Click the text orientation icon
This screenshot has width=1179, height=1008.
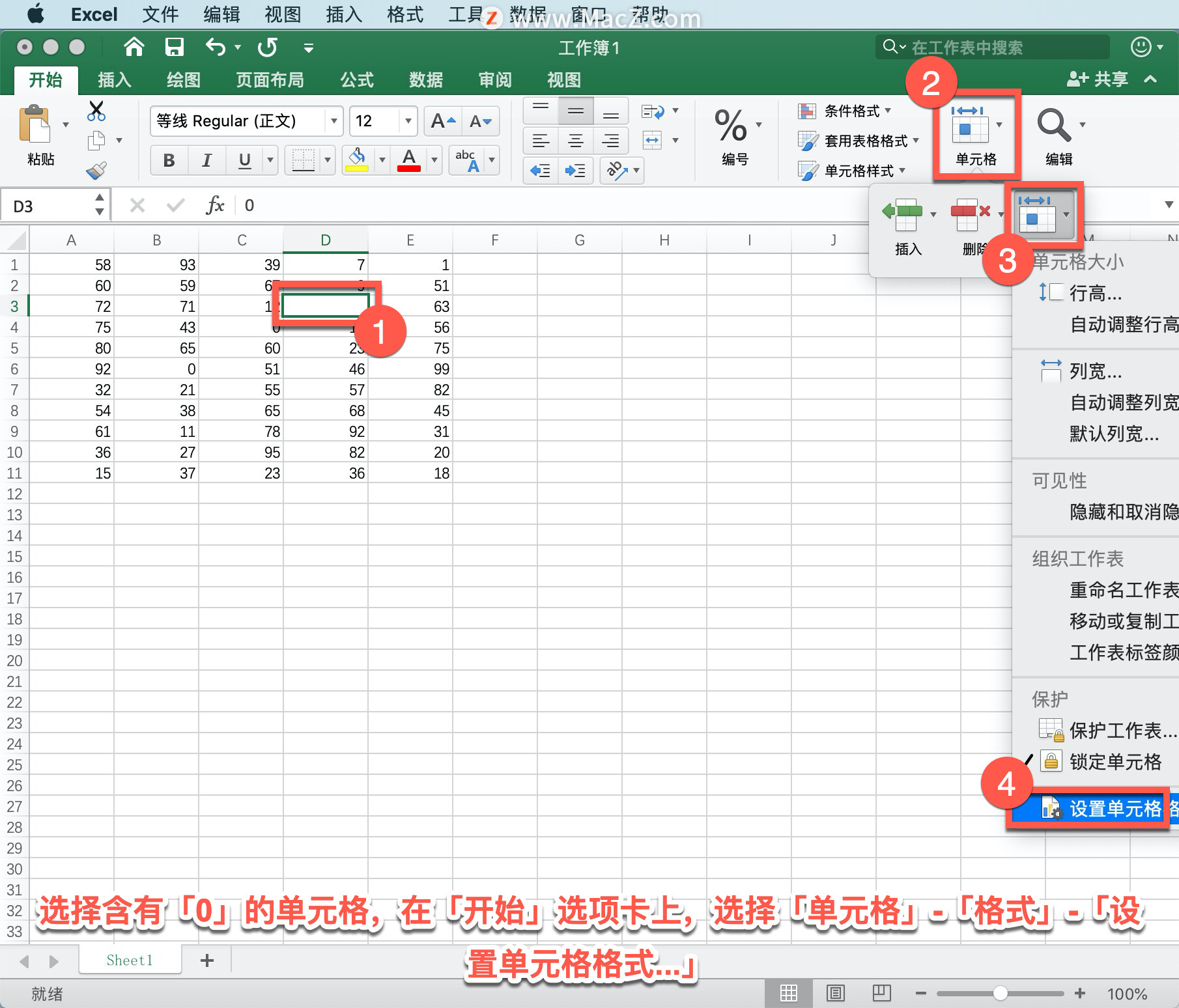point(617,171)
